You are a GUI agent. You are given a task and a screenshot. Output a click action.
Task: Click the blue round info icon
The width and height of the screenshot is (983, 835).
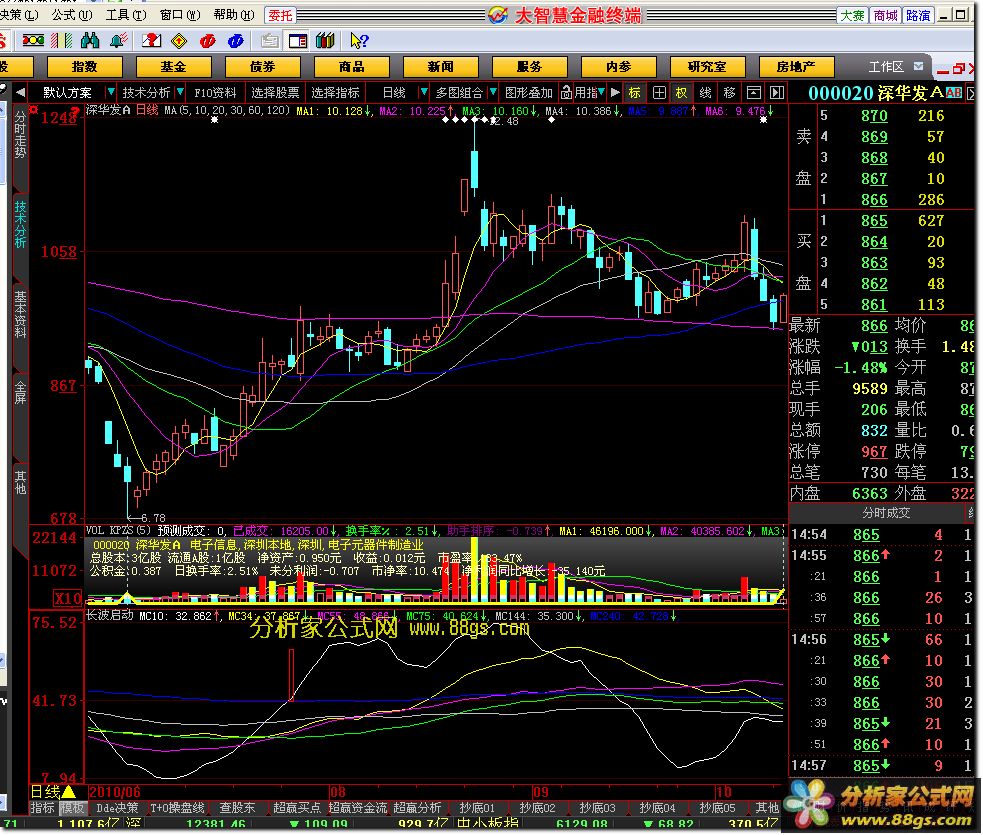(x=236, y=41)
